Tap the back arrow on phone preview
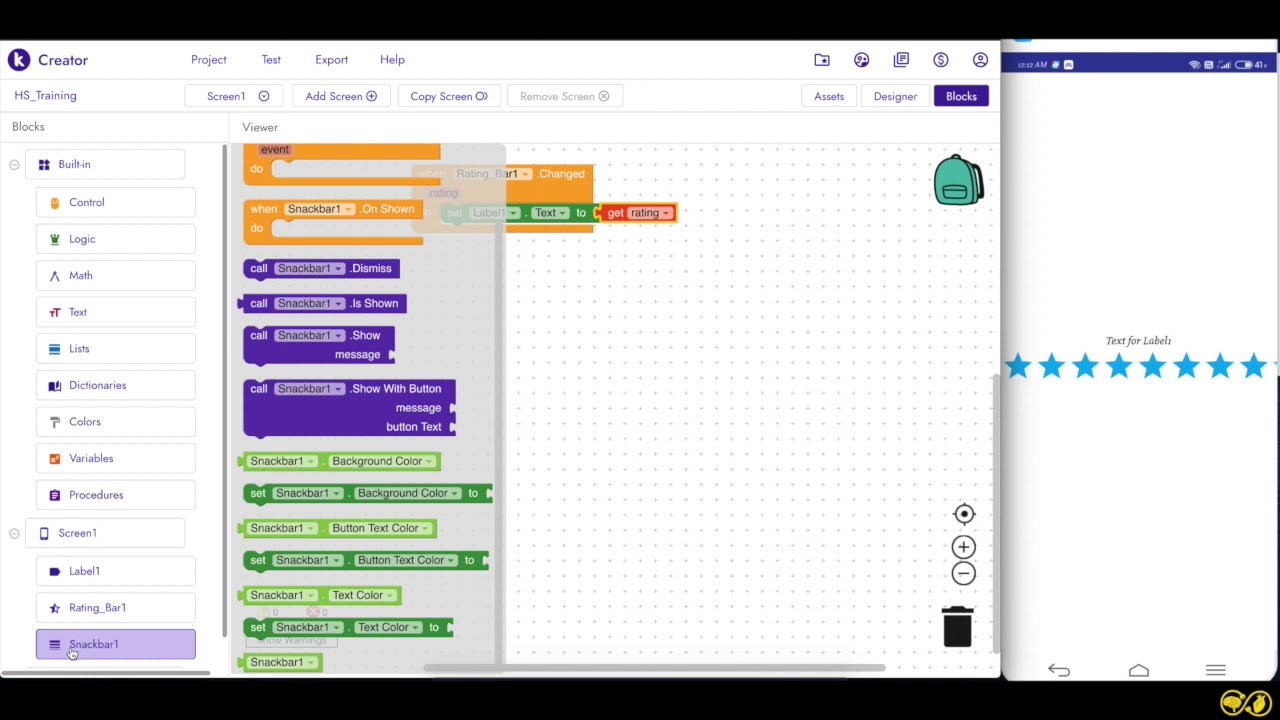Screen dimensions: 1280x720 click(1059, 670)
